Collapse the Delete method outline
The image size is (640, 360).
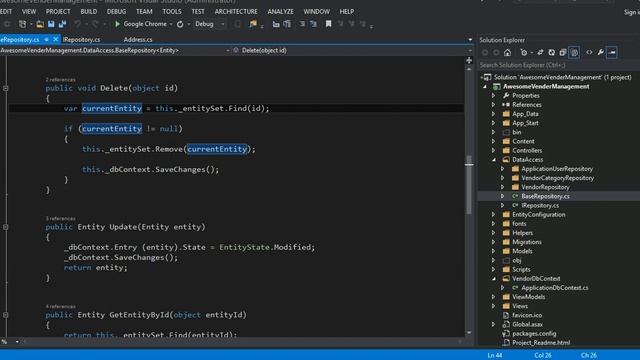pos(5,88)
